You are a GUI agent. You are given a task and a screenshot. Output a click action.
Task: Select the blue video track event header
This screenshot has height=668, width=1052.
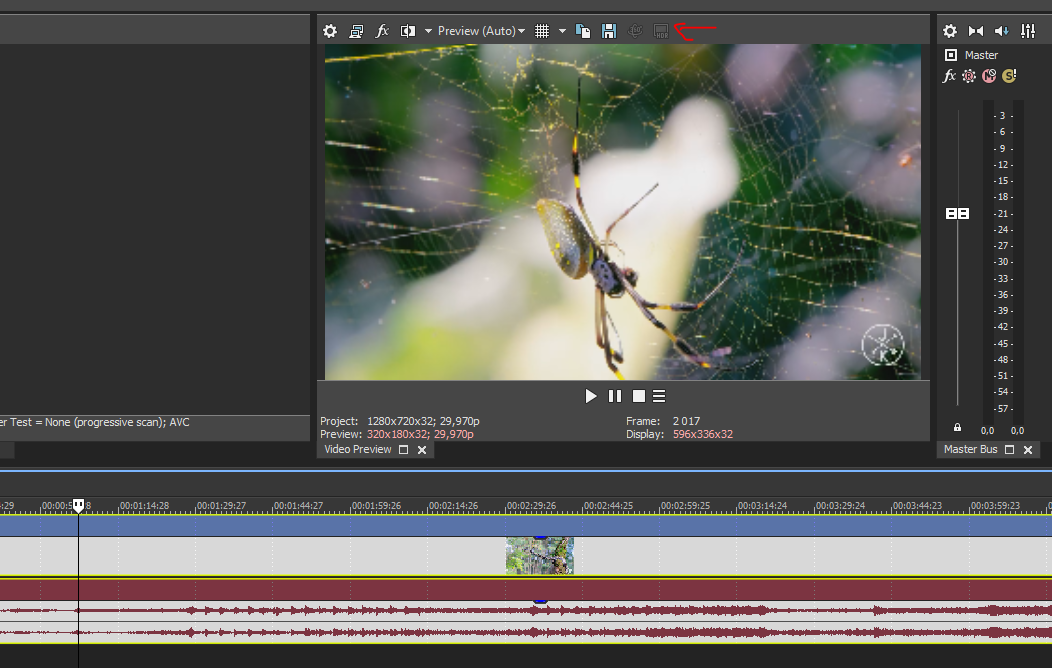pos(526,525)
